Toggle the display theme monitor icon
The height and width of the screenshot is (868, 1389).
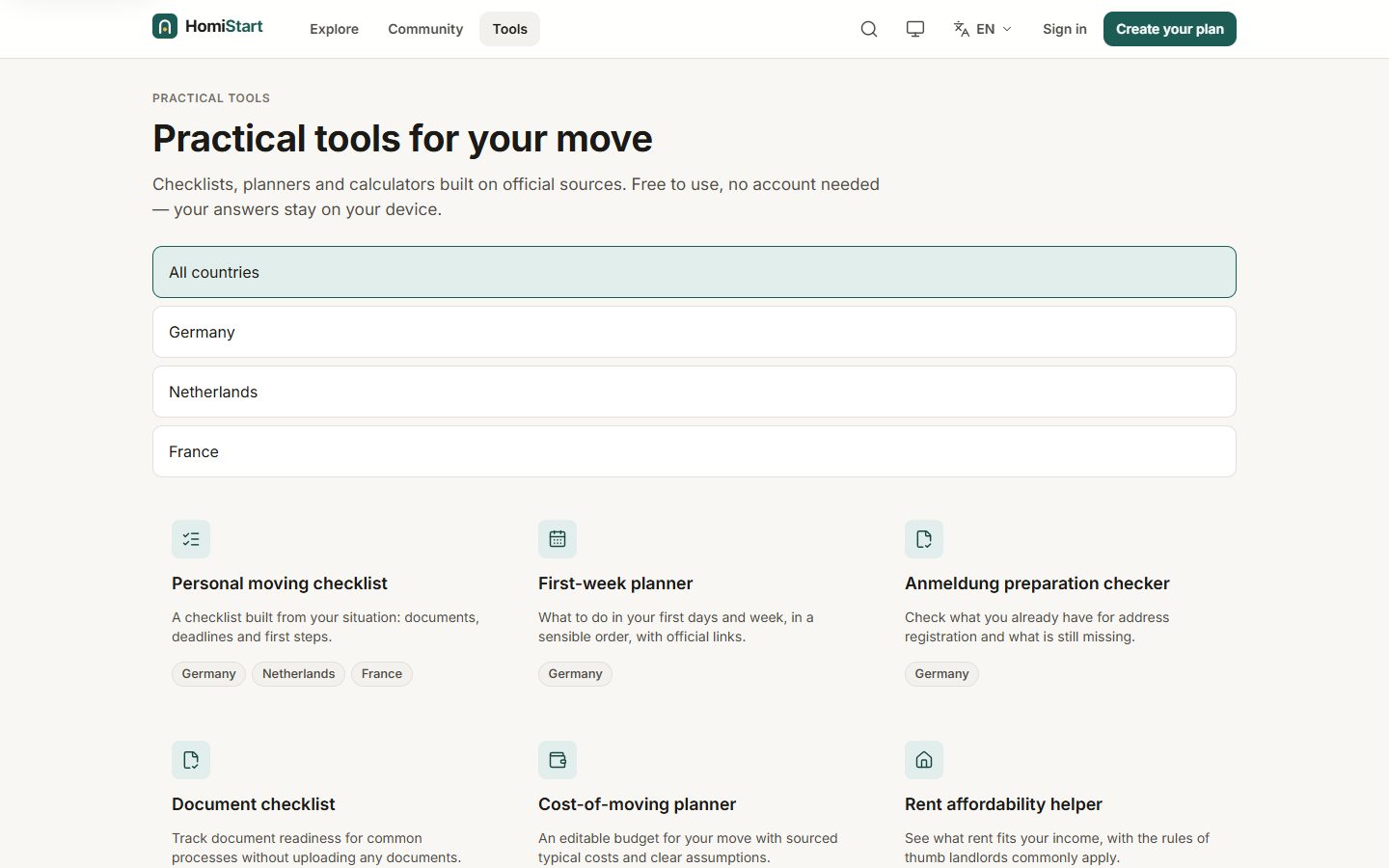point(915,29)
